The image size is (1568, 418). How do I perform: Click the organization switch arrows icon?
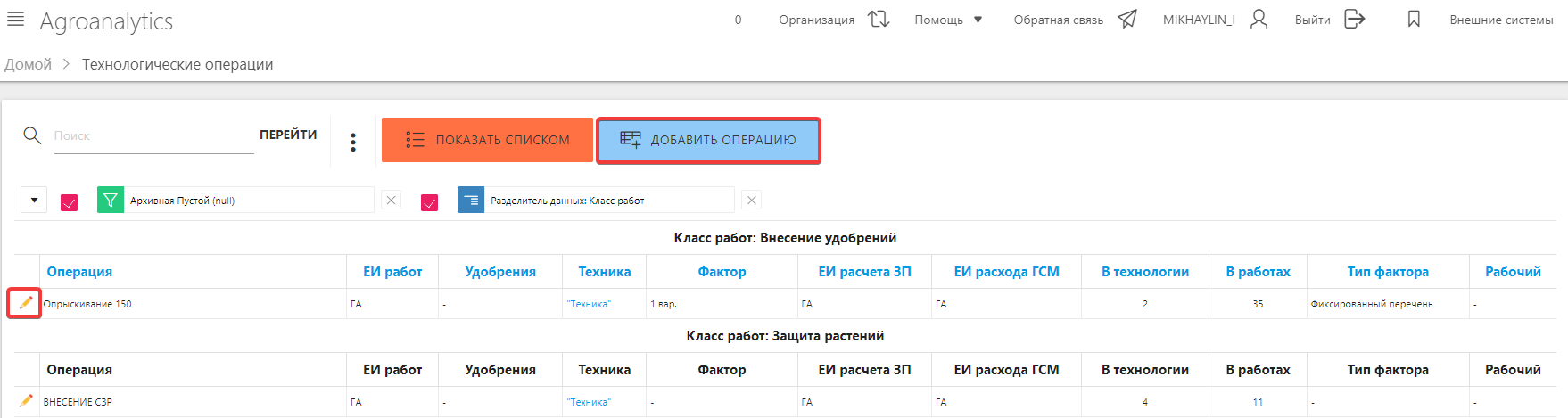pyautogui.click(x=879, y=20)
